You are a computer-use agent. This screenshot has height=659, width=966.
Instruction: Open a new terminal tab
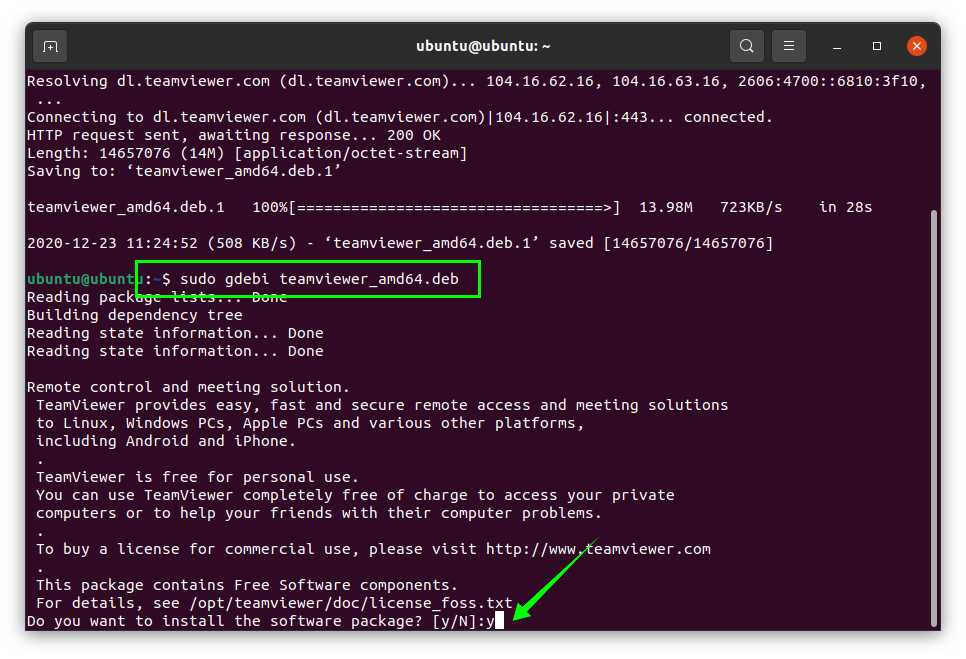(50, 46)
